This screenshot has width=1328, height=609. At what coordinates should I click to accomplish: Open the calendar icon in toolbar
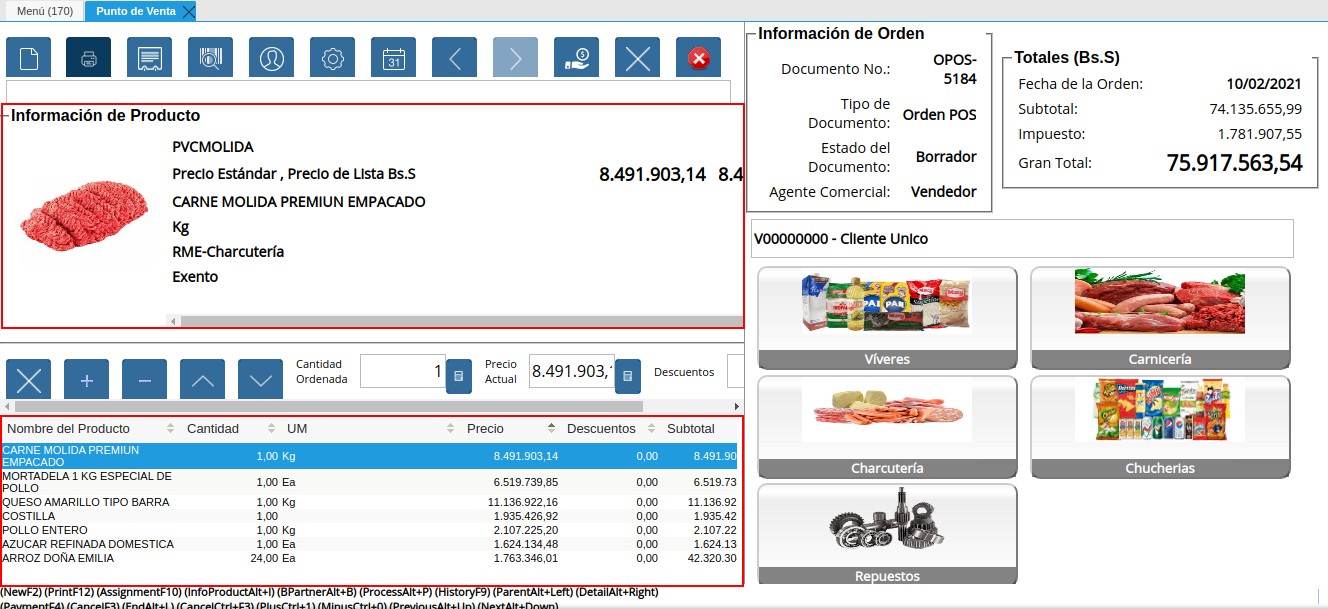pos(393,57)
